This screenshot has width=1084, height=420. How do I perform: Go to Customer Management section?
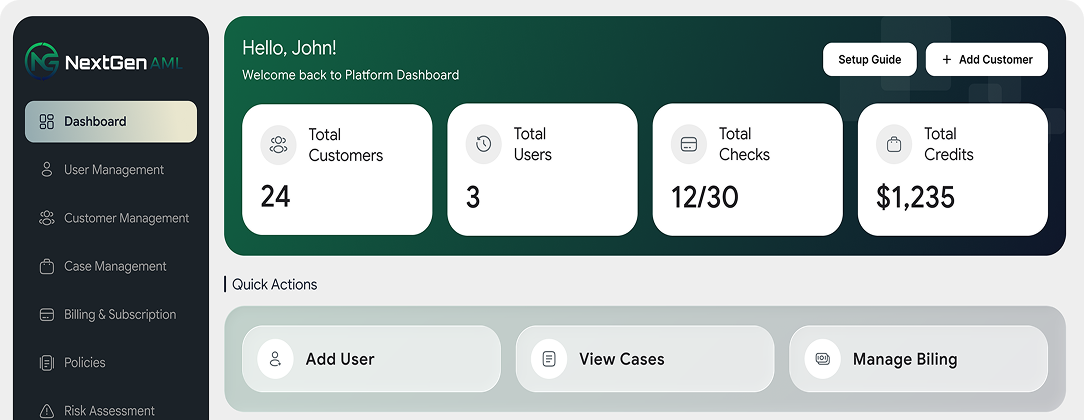111,218
